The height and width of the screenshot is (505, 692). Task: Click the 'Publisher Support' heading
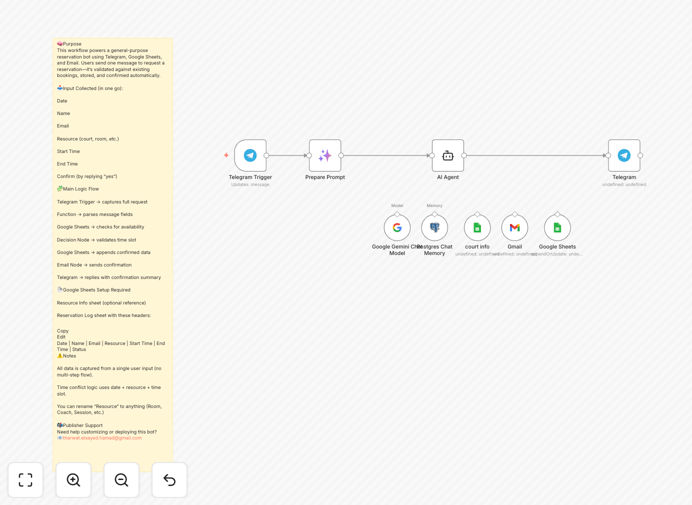click(80, 425)
